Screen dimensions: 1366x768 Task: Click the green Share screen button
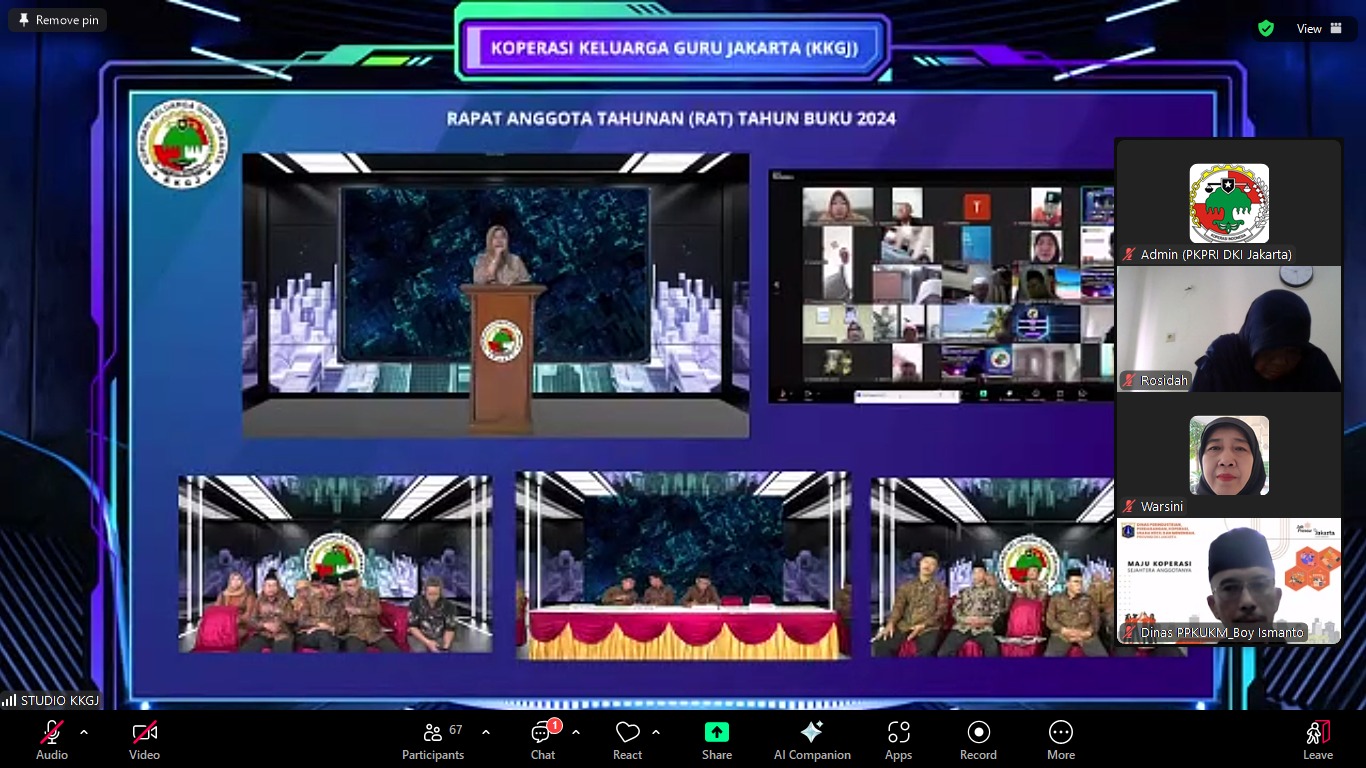(x=717, y=740)
